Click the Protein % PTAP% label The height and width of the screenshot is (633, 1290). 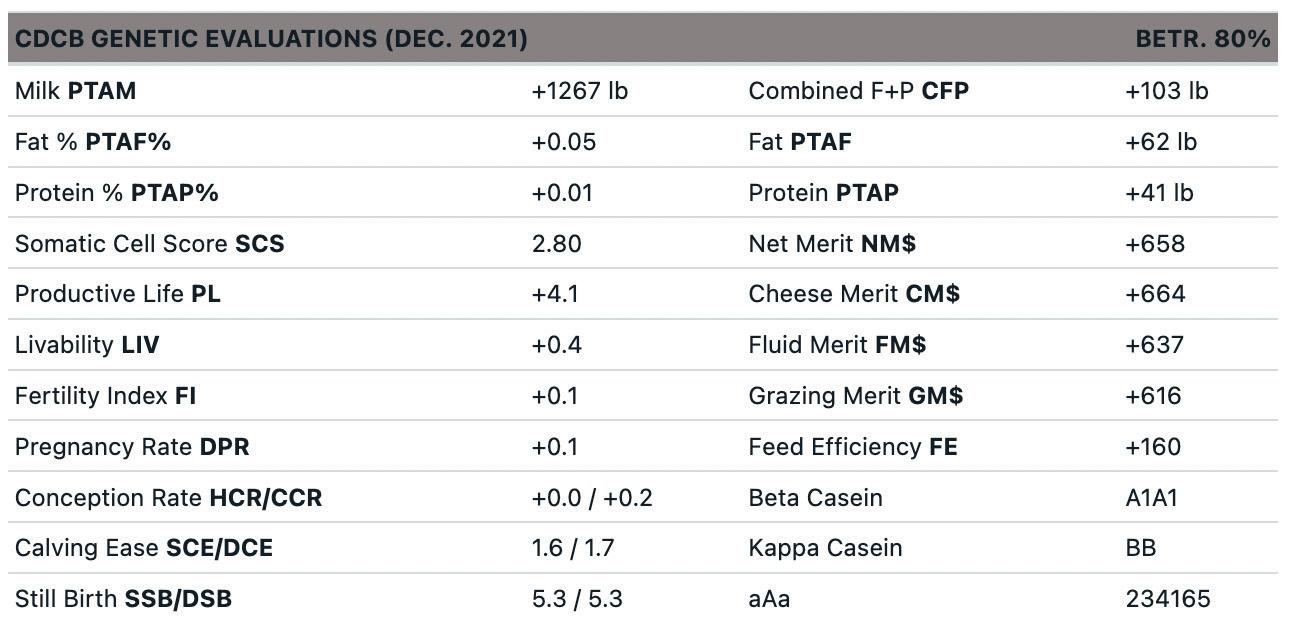[116, 193]
